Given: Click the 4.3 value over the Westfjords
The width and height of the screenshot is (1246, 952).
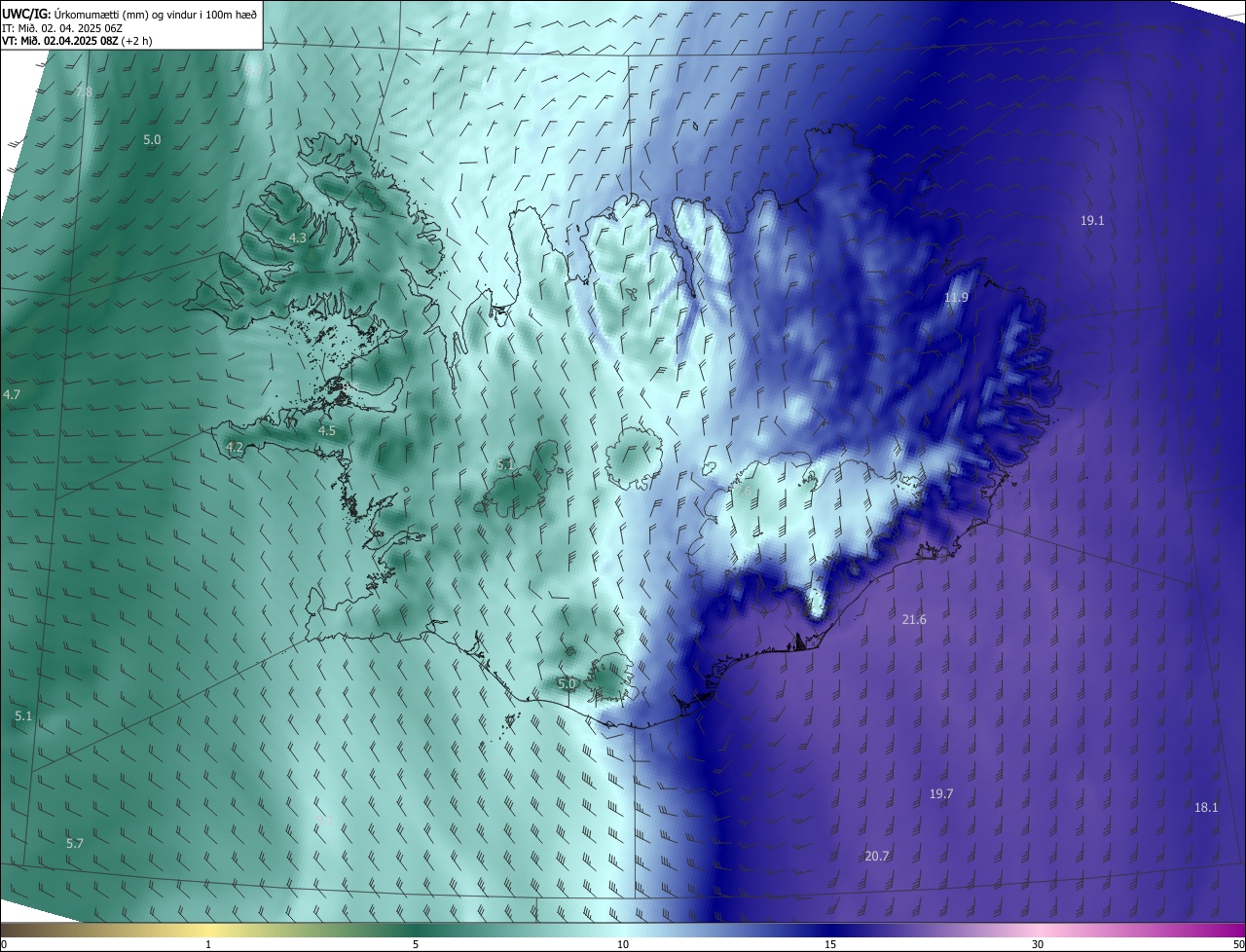Looking at the screenshot, I should coord(298,238).
